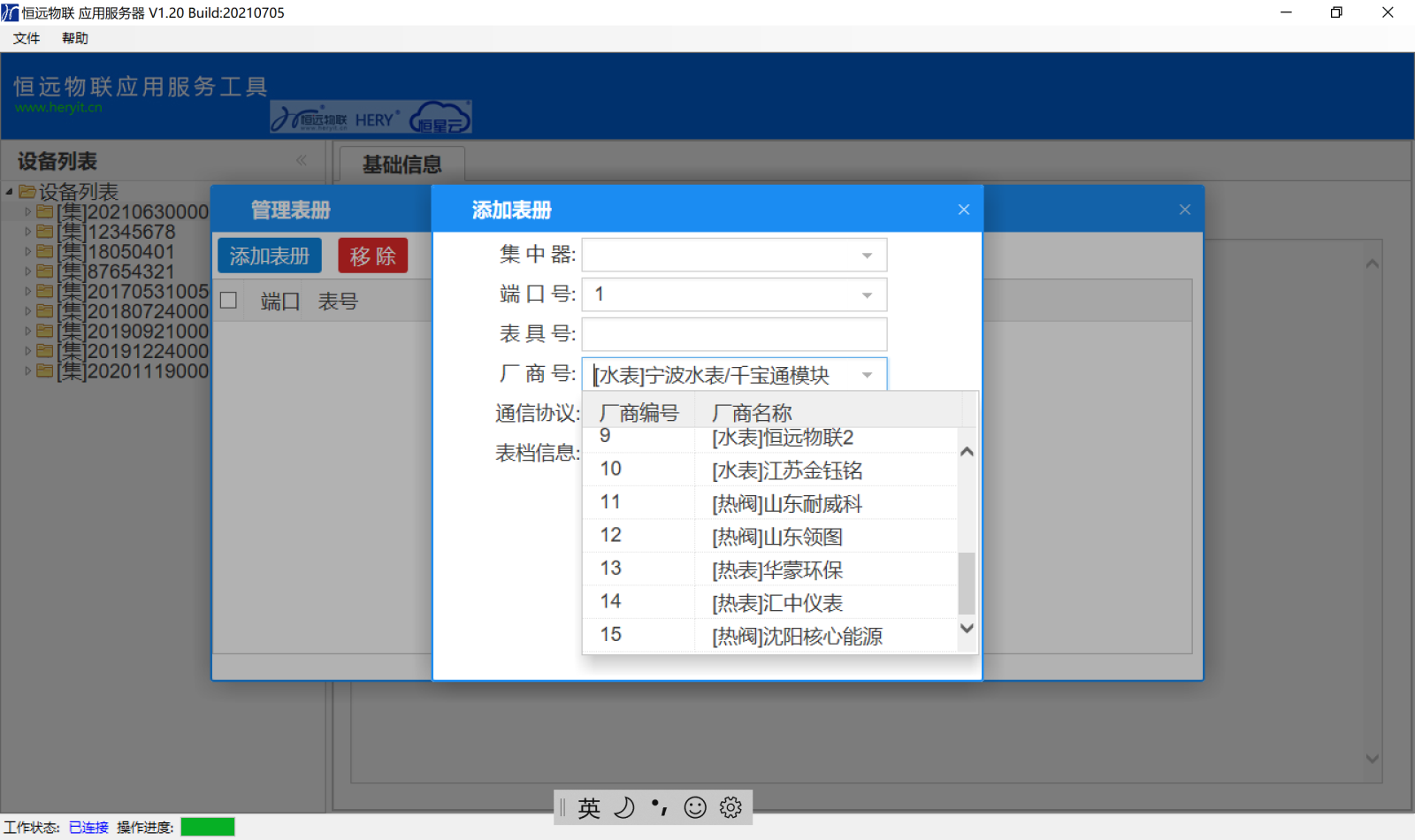1415x840 pixels.
Task: Click folder icon of [集]87654321
Action: [x=45, y=271]
